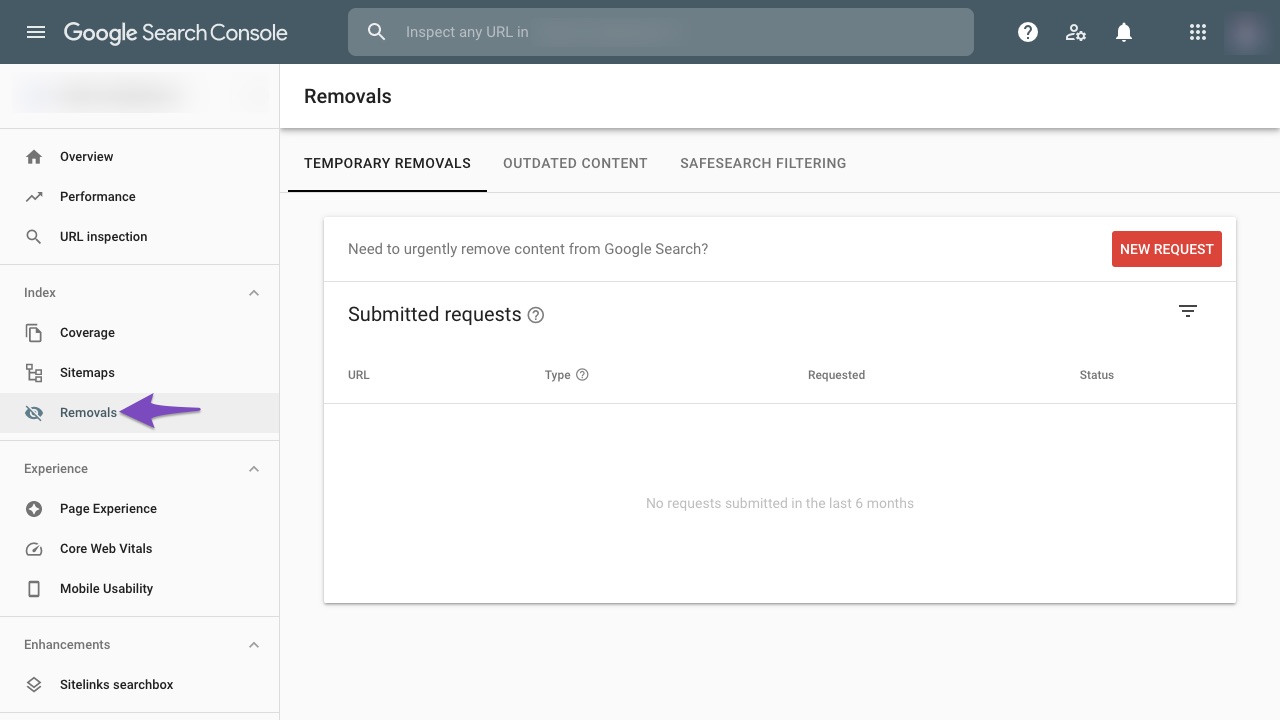Click the Sitelinks searchbox layers icon
Image resolution: width=1280 pixels, height=720 pixels.
(x=34, y=685)
